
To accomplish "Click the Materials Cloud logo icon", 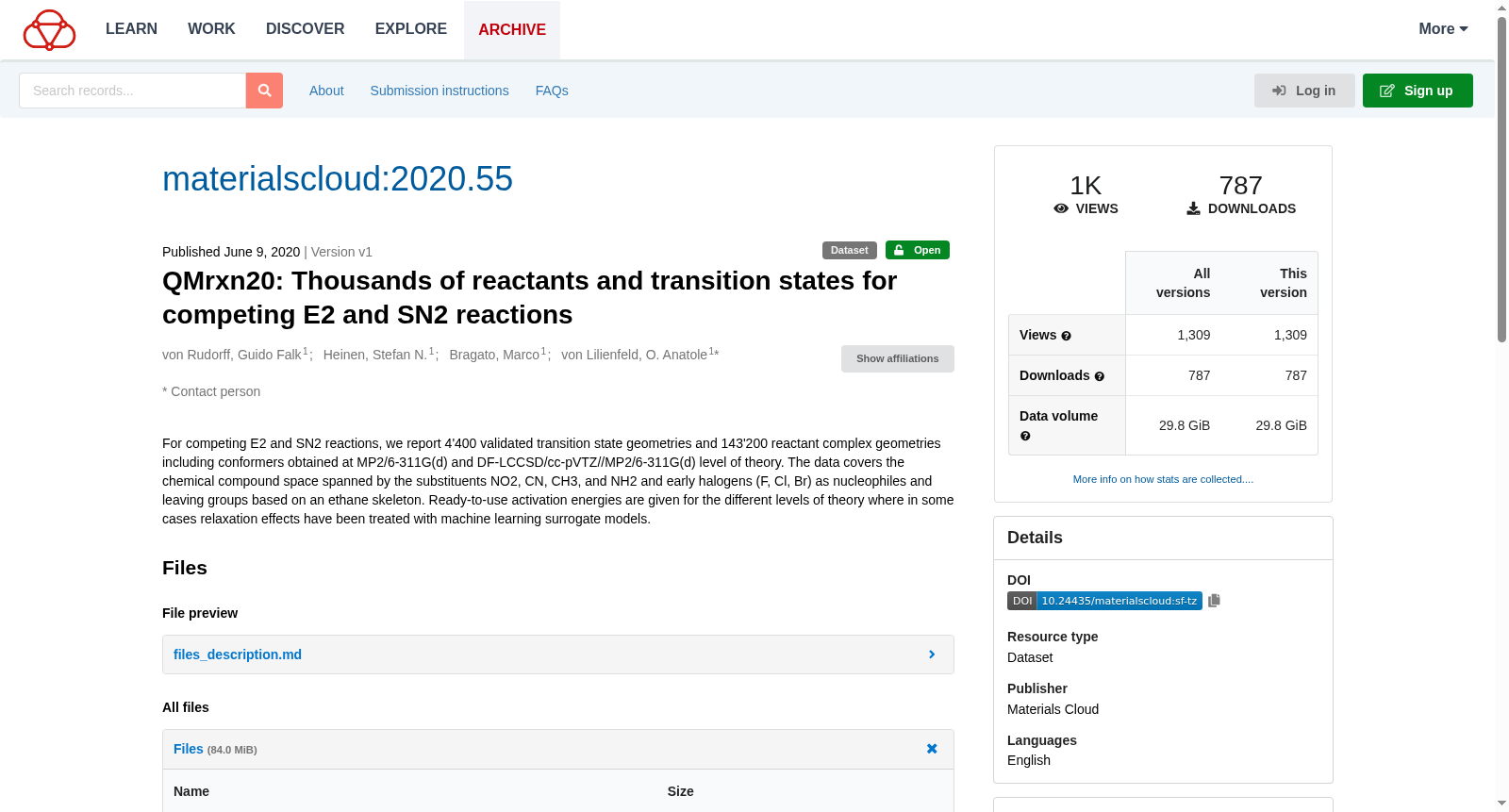I will [49, 29].
